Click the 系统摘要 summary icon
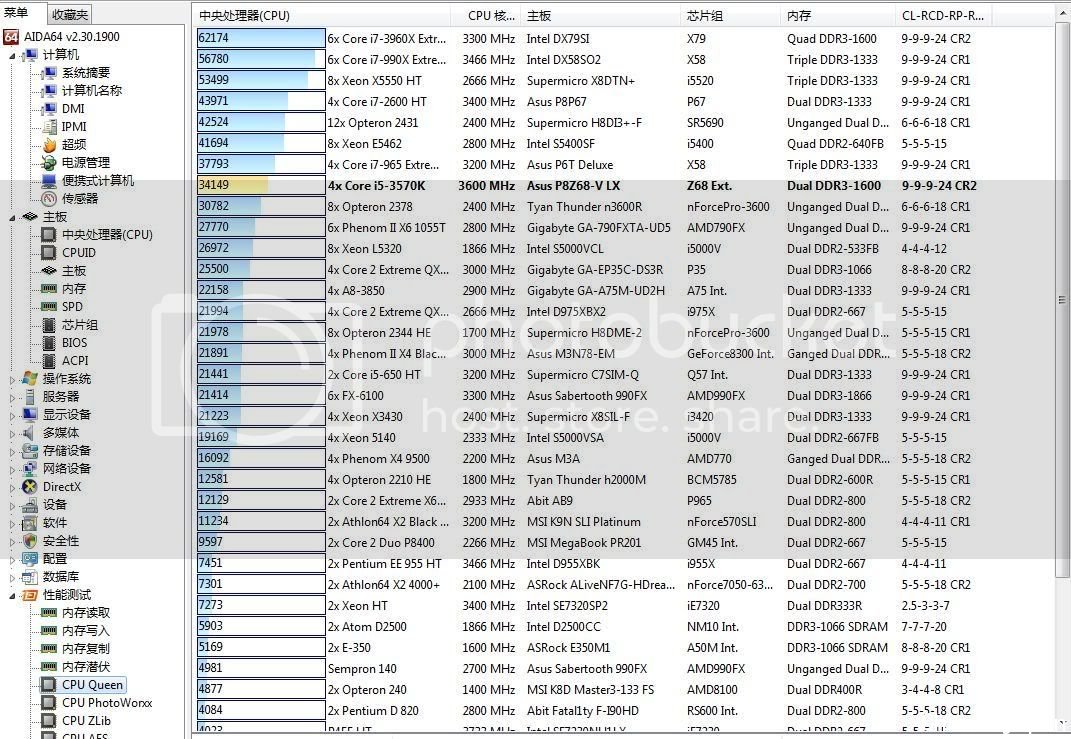The width and height of the screenshot is (1071, 739). click(x=48, y=73)
